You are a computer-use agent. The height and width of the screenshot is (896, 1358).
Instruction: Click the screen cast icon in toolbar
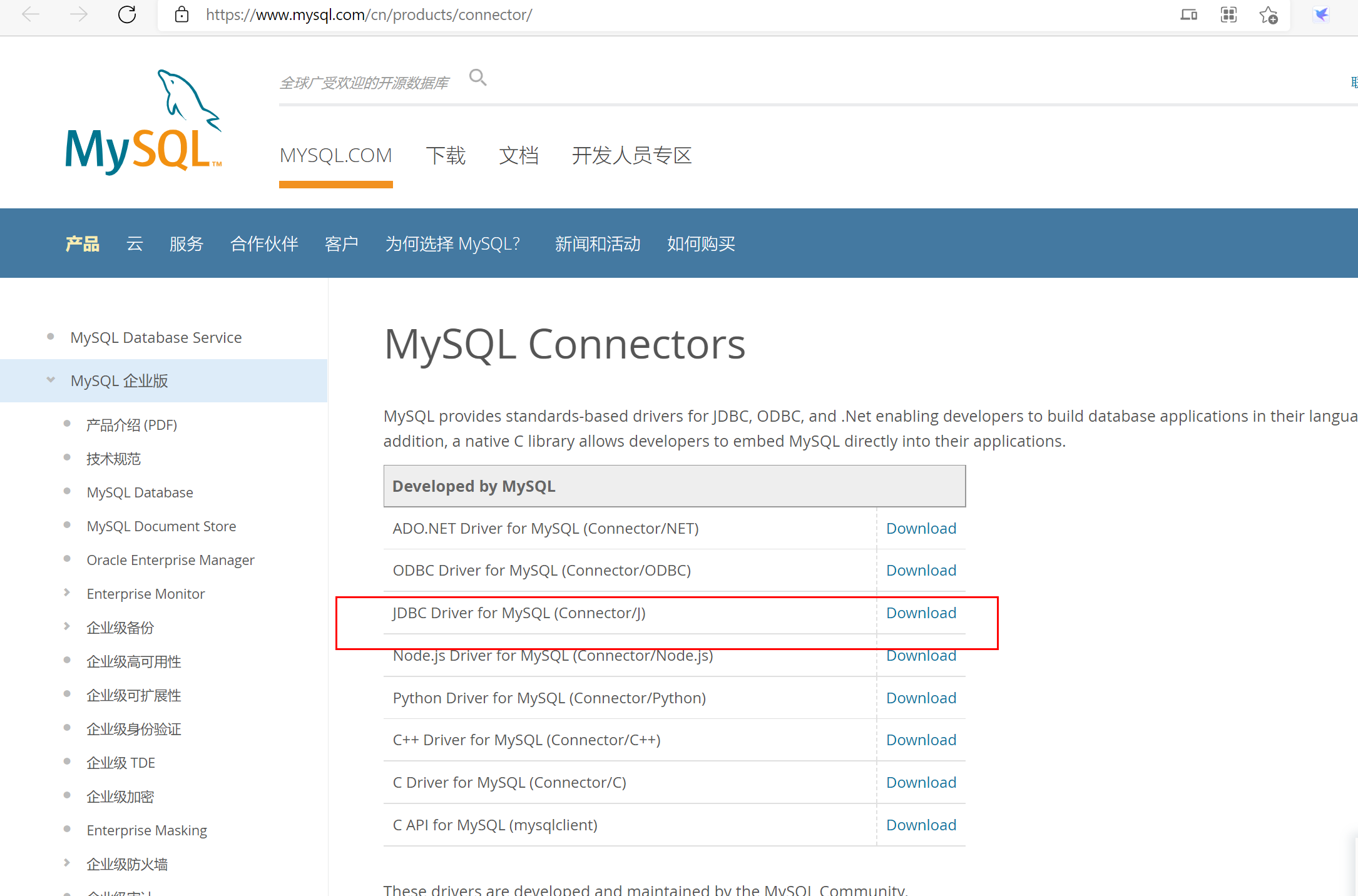[x=1188, y=14]
